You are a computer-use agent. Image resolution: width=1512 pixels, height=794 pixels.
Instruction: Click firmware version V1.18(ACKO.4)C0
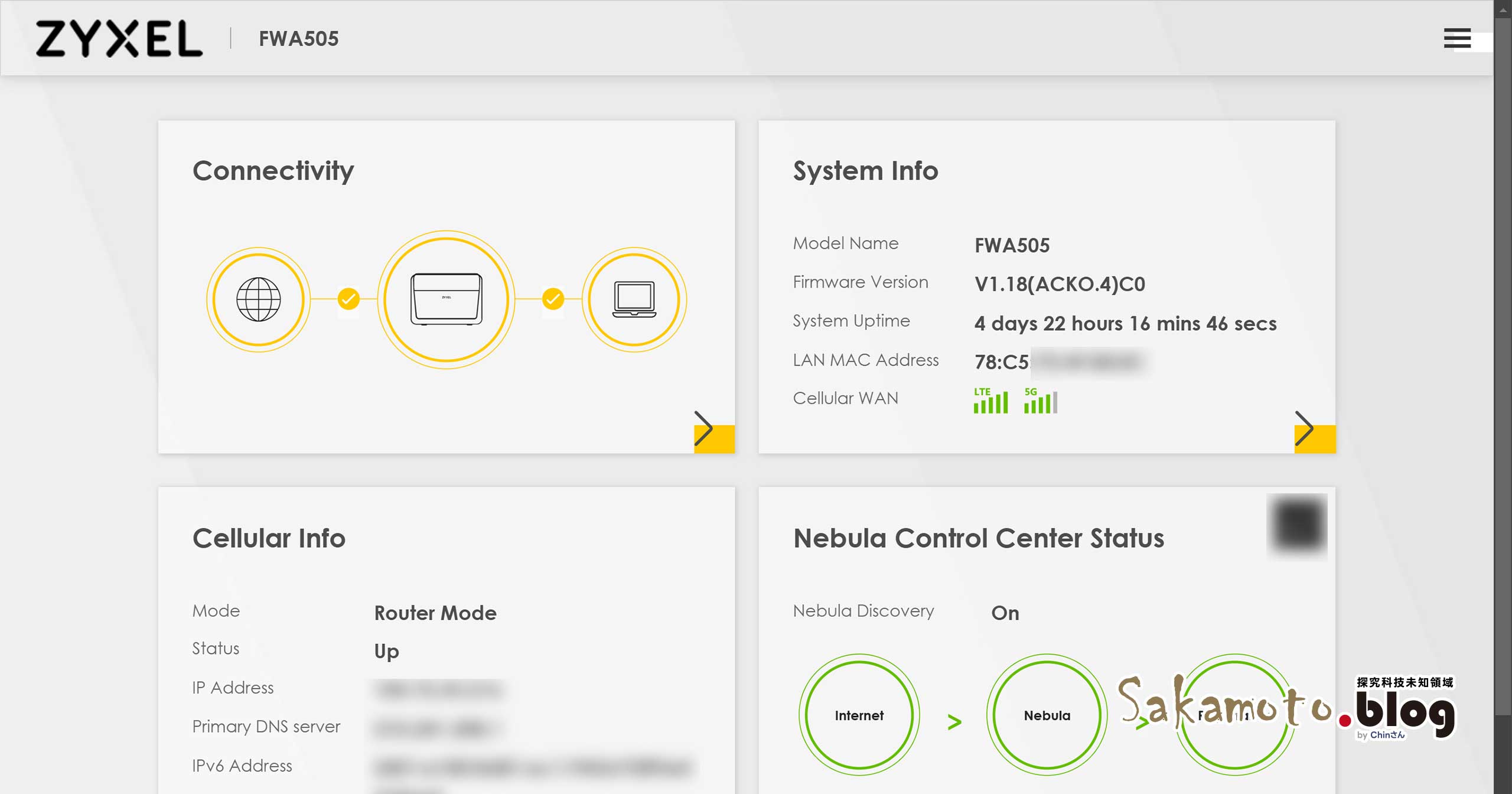1060,285
